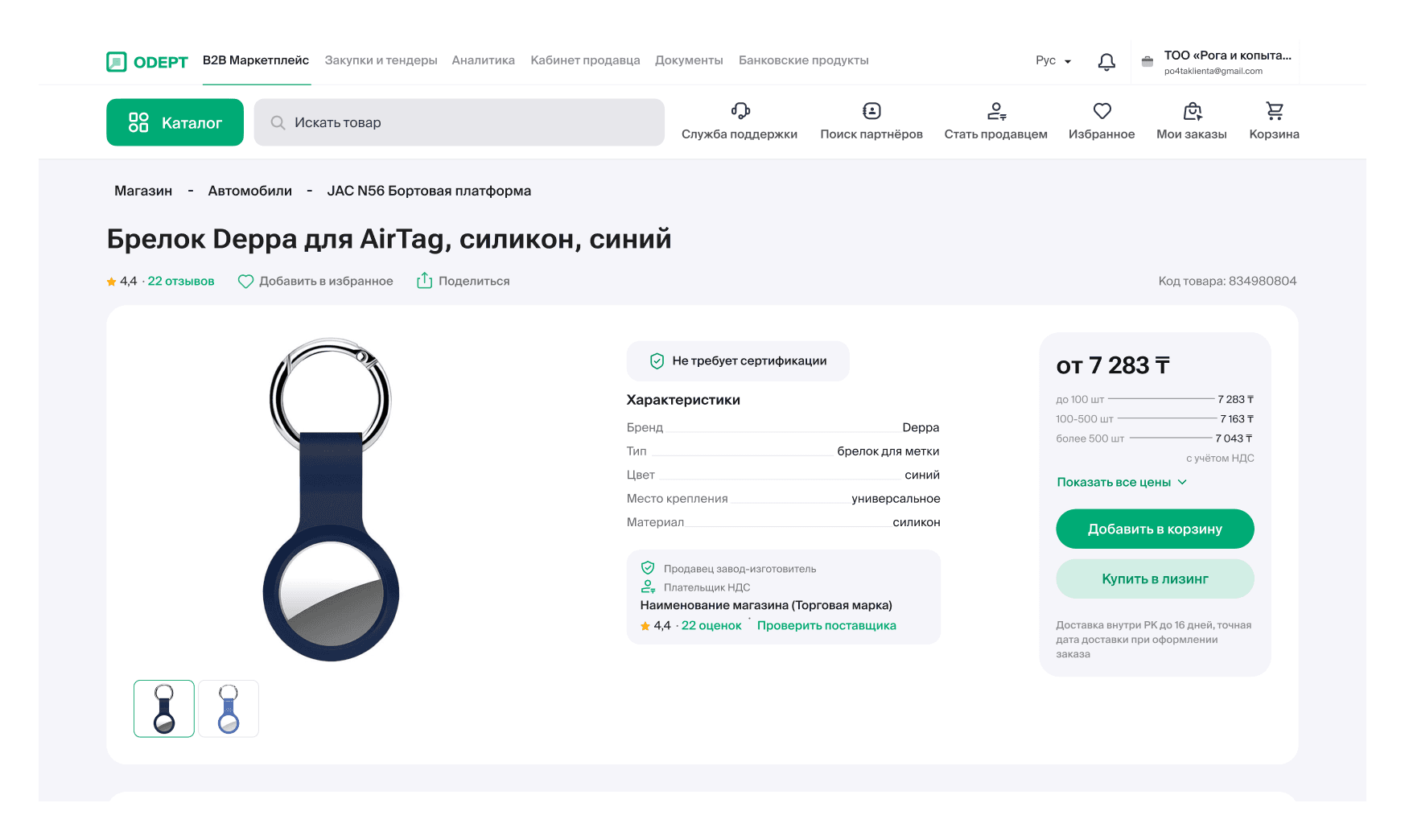Click the Плательщик НДС person icon
Image resolution: width=1405 pixels, height=840 pixels.
tap(648, 587)
